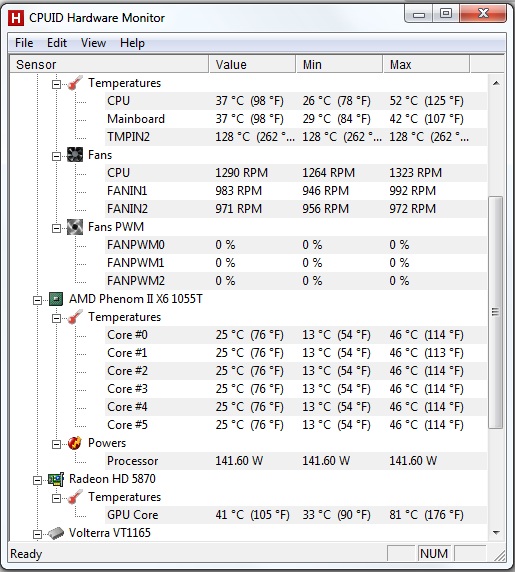Click the Value column header

252,65
